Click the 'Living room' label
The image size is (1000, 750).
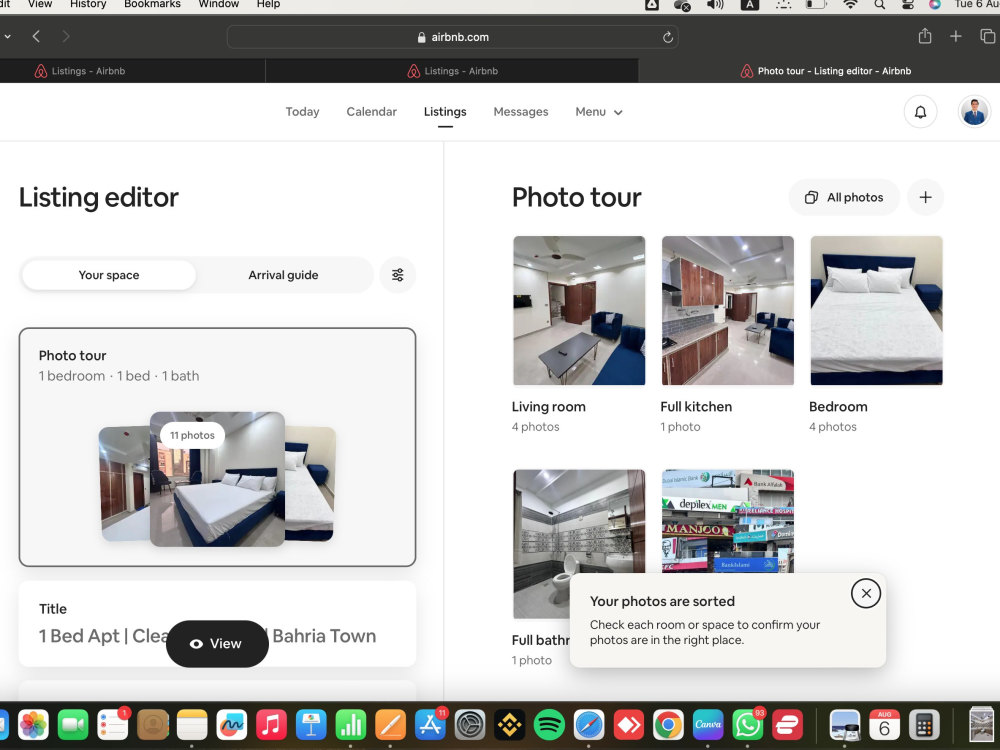tap(548, 406)
